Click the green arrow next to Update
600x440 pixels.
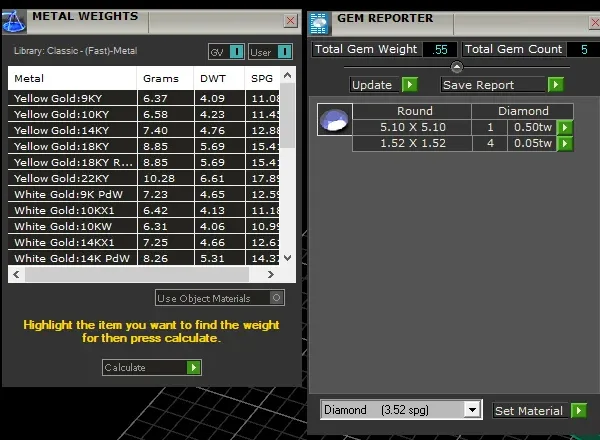[x=410, y=85]
